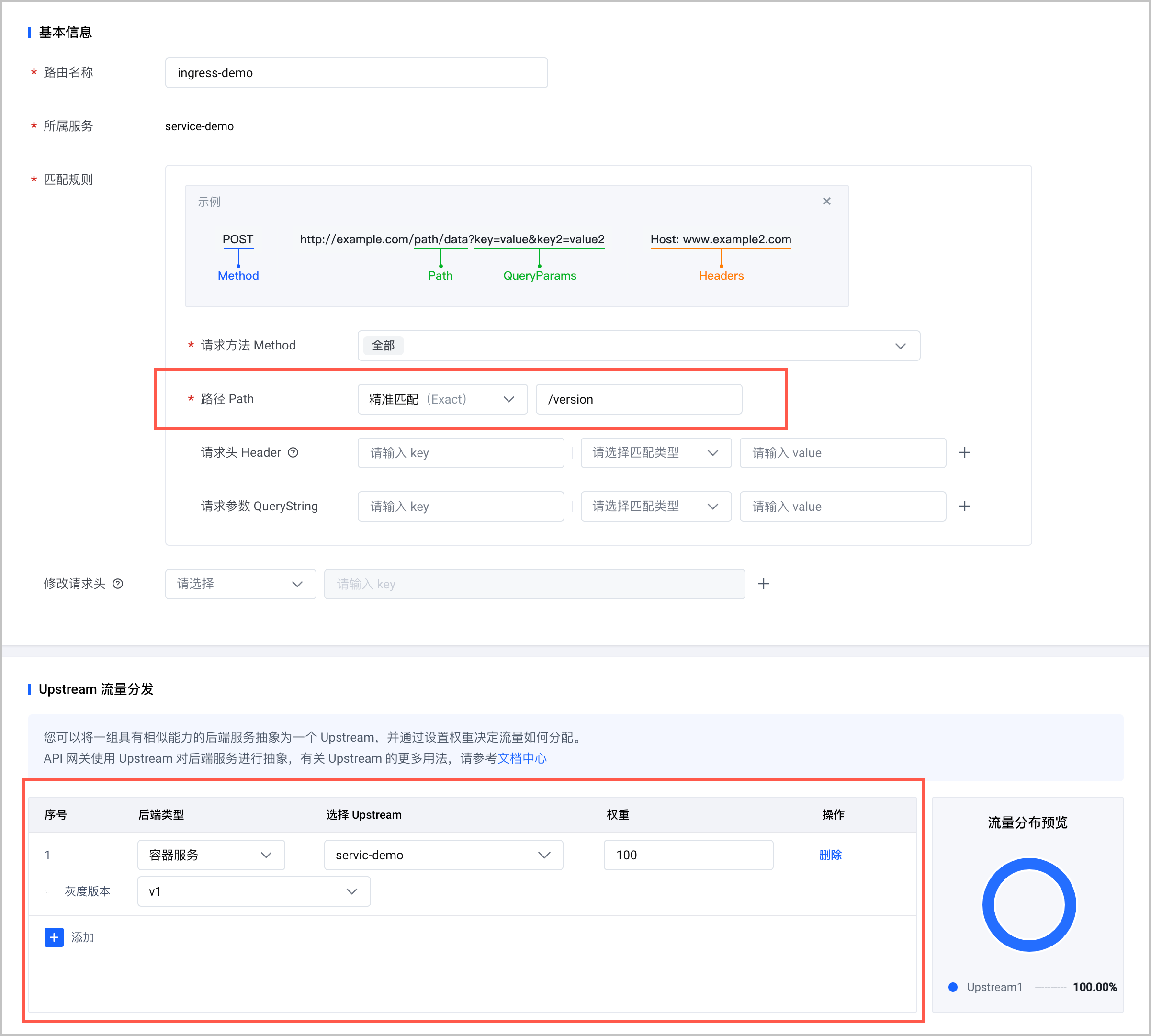The width and height of the screenshot is (1151, 1036).
Task: Click the QueryString 请输入 key field
Action: coord(461,506)
